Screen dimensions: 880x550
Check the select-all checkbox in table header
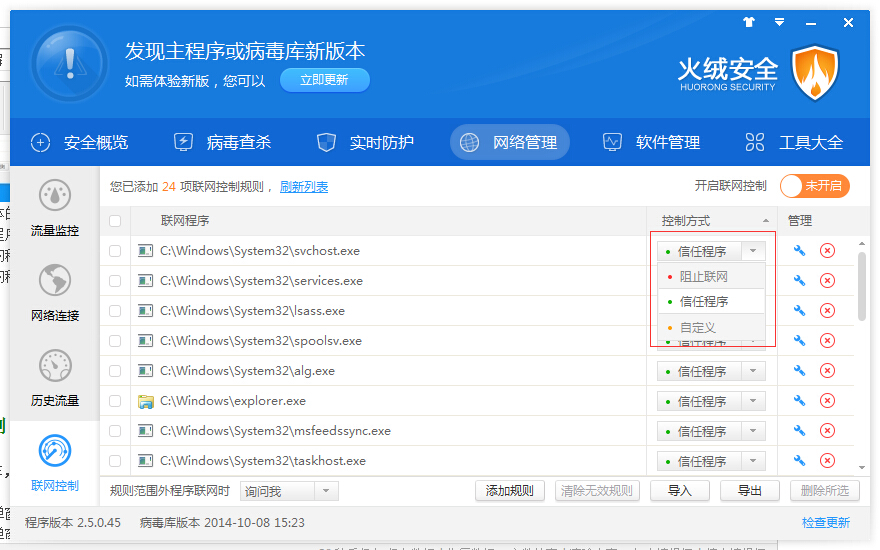[x=115, y=221]
